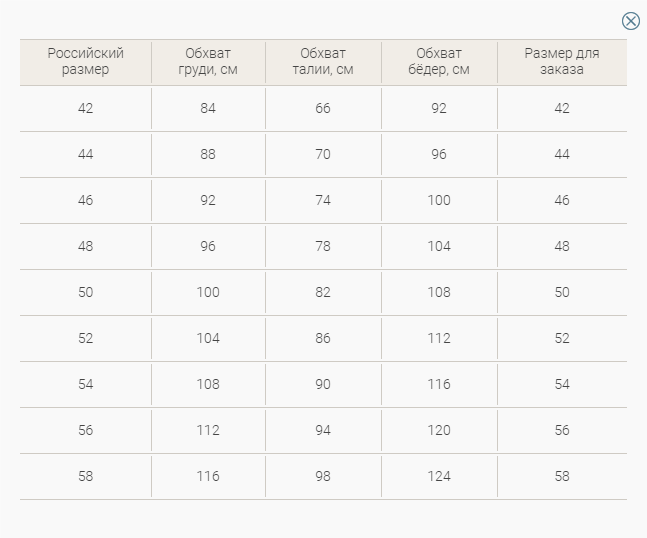Click hip girth value 108

pyautogui.click(x=439, y=293)
